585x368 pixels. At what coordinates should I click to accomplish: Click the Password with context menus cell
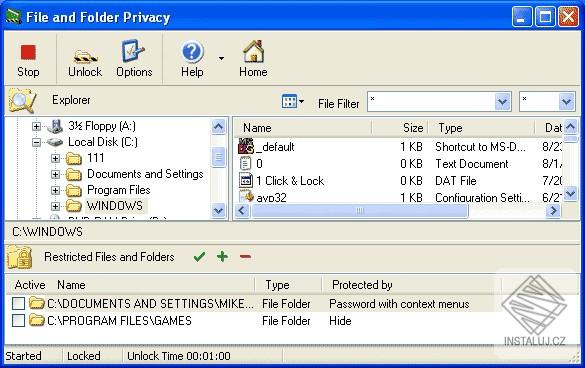point(399,304)
